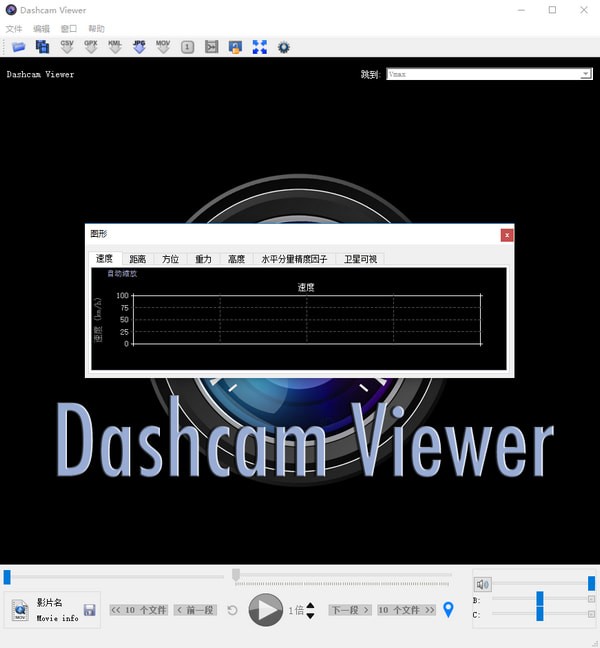
Task: Toggle the checkbox beside the C slider
Action: click(591, 615)
